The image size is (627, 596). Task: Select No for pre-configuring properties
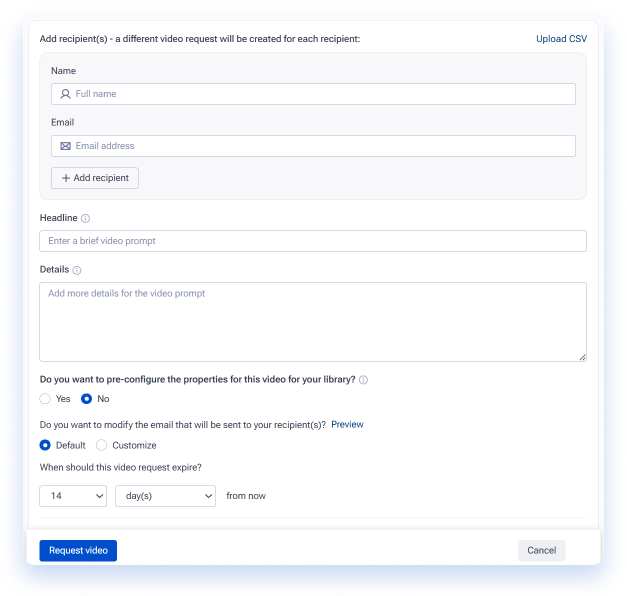(x=86, y=399)
